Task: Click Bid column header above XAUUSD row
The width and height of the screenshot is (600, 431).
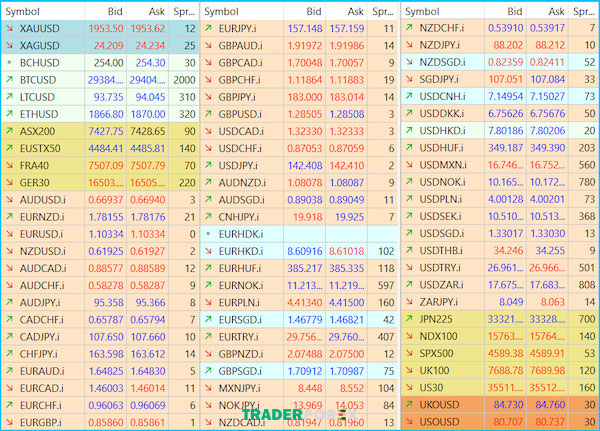Action: coord(115,11)
